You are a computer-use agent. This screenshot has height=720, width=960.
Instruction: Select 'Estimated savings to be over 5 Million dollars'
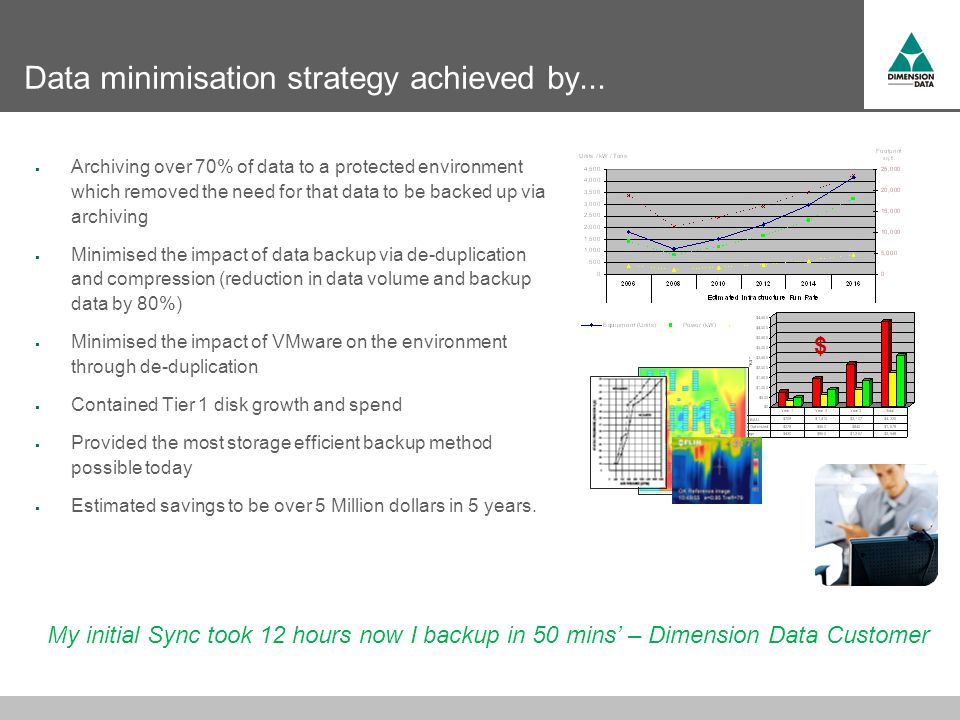(x=304, y=506)
